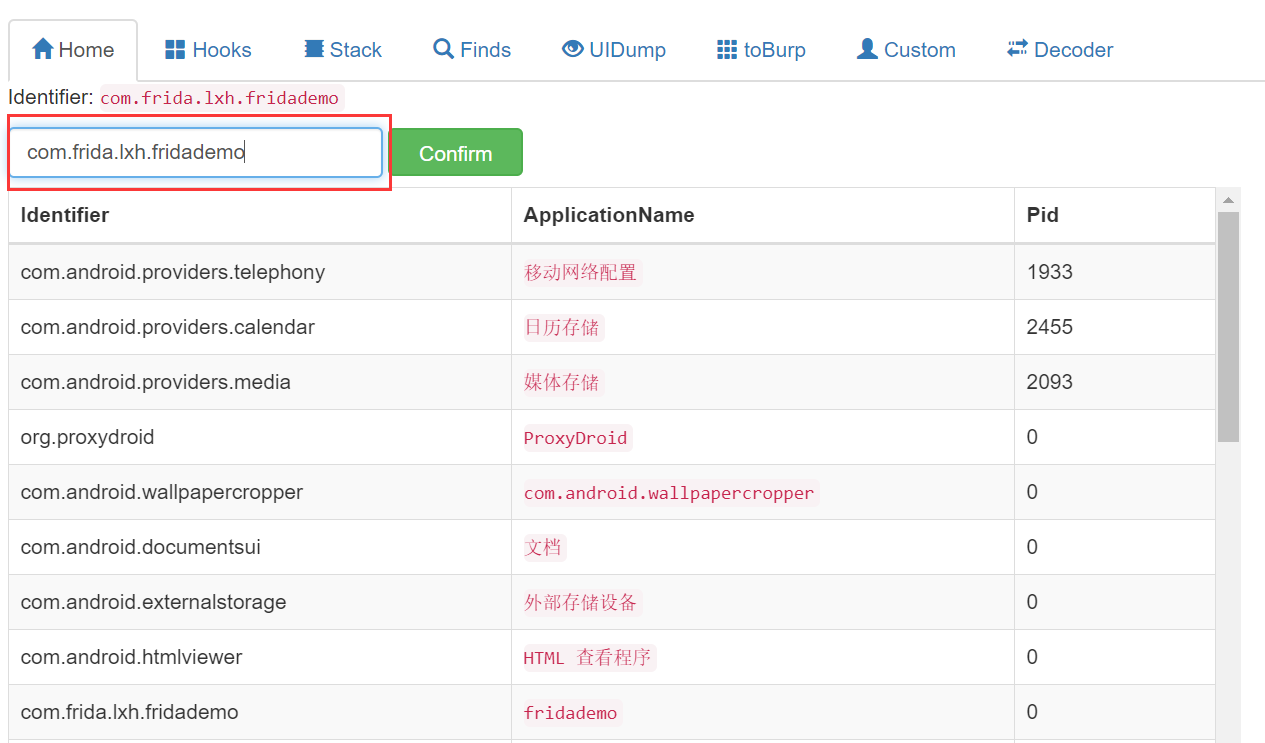The height and width of the screenshot is (743, 1265).
Task: Click the 外部存储设备 application name
Action: pyautogui.click(x=581, y=602)
